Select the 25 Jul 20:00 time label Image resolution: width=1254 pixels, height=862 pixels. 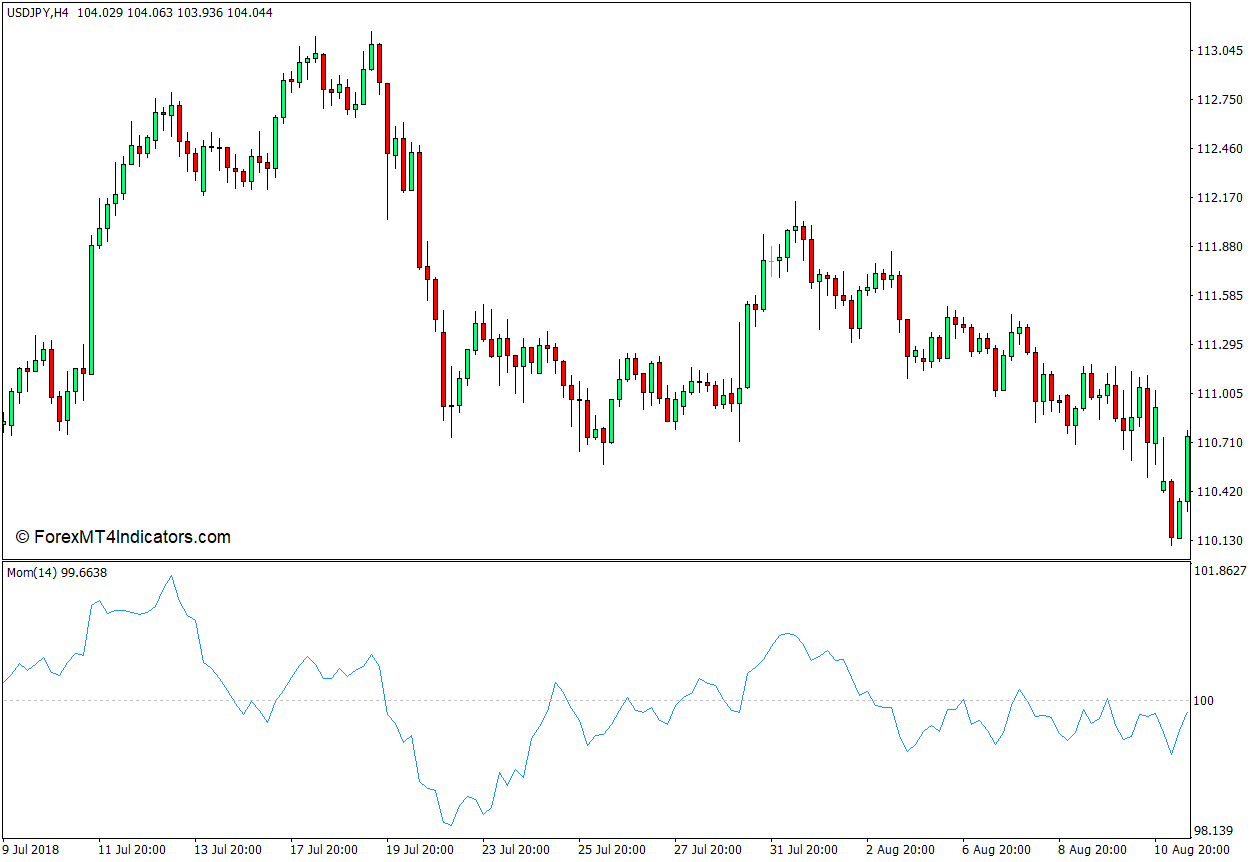click(x=611, y=850)
